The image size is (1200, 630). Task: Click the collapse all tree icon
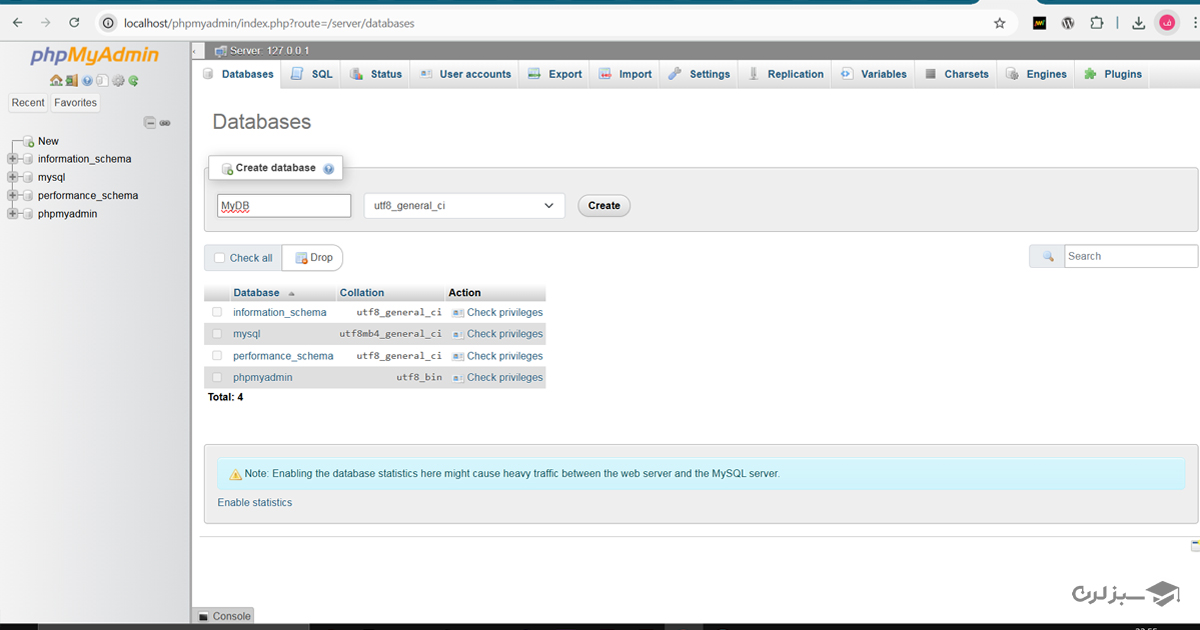click(149, 123)
